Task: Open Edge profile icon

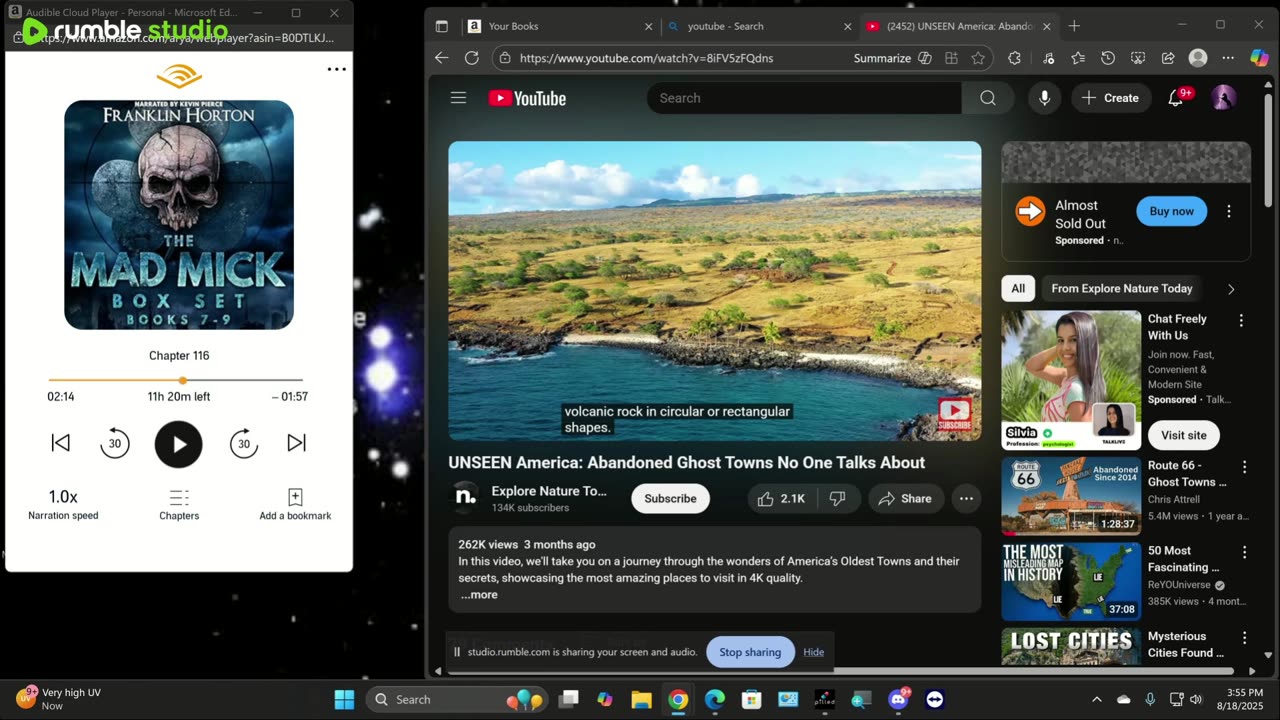Action: click(1198, 58)
